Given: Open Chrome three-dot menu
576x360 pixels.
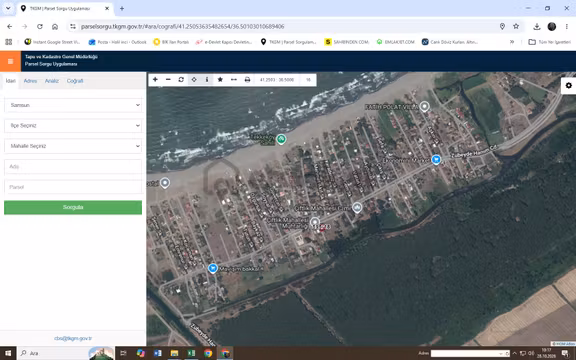Looking at the screenshot, I should (567, 26).
